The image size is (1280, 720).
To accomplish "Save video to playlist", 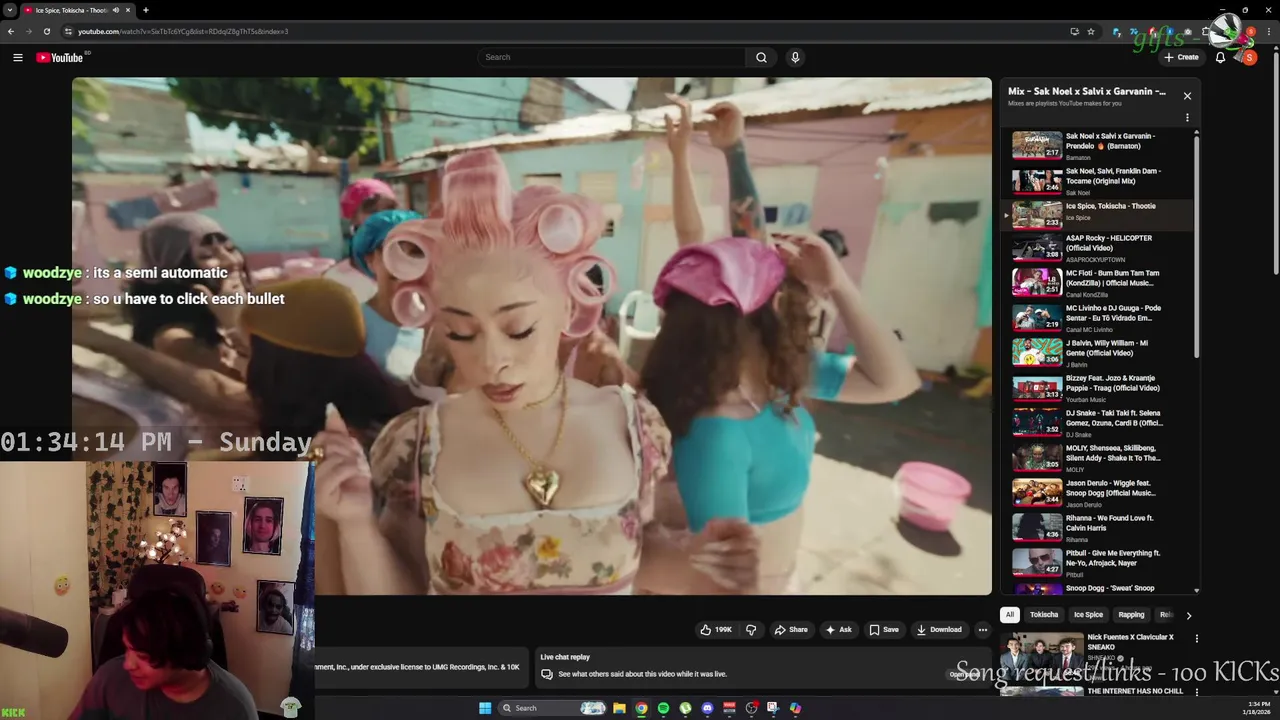I will (884, 630).
